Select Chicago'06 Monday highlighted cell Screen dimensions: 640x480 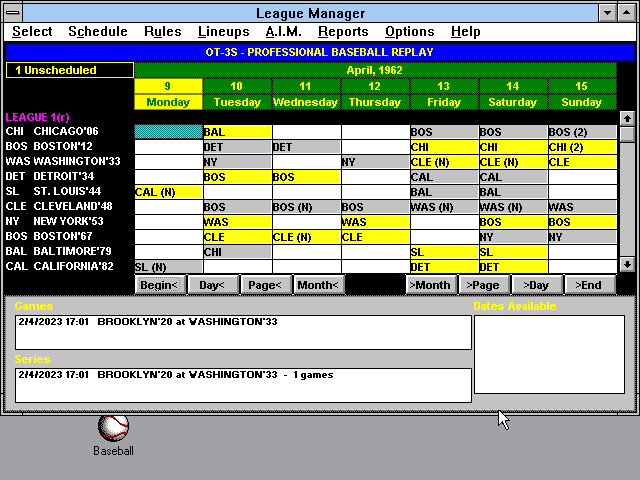tap(168, 132)
